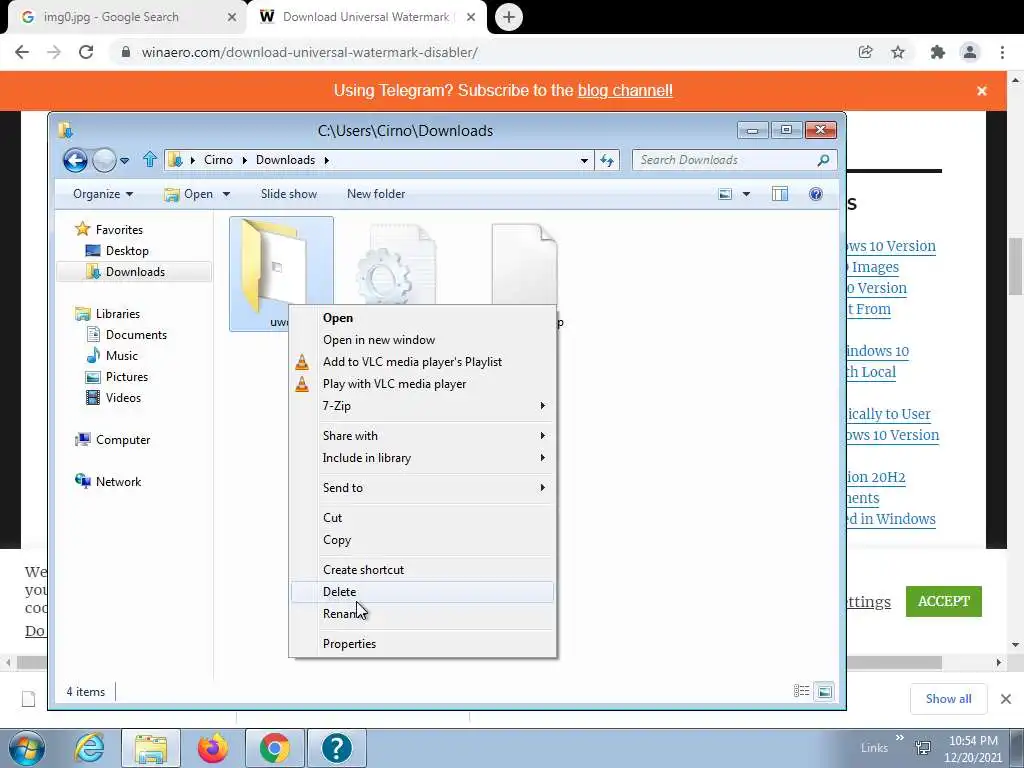Click Show all downloads button
Screen dimensions: 1024x768
[948, 699]
